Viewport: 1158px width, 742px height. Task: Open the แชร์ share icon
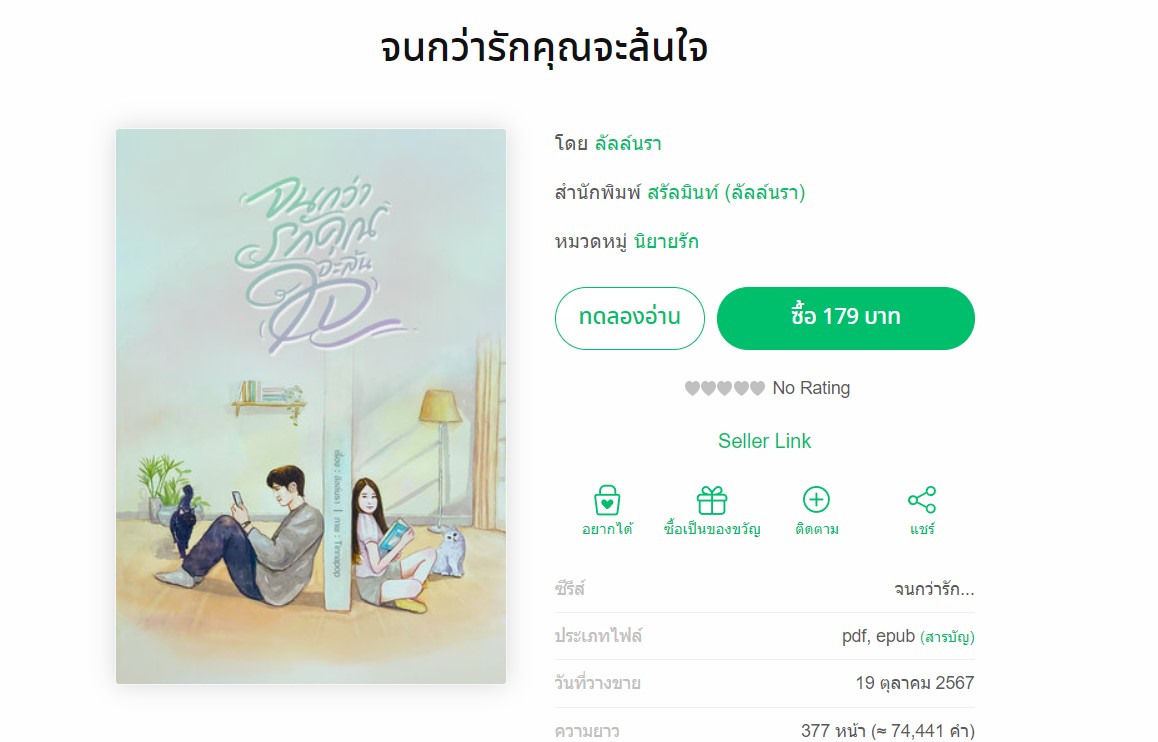tap(922, 500)
